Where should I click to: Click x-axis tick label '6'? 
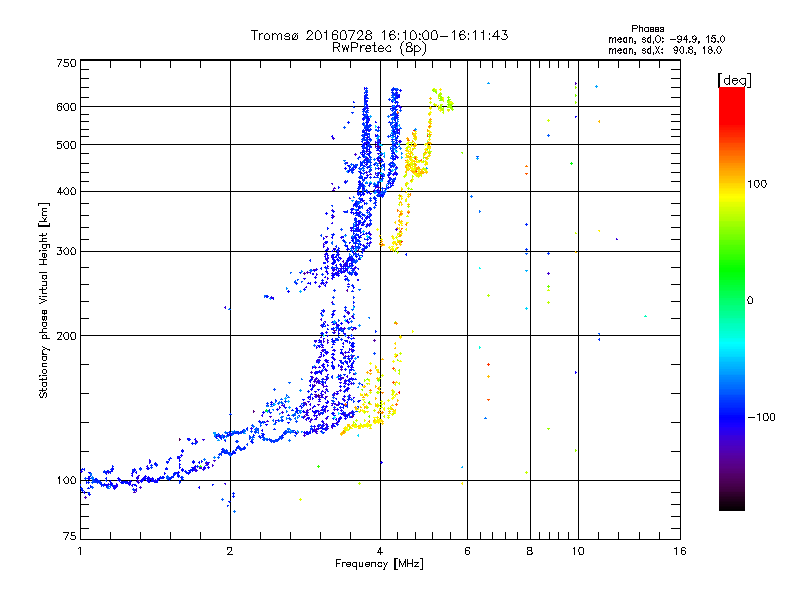467,551
